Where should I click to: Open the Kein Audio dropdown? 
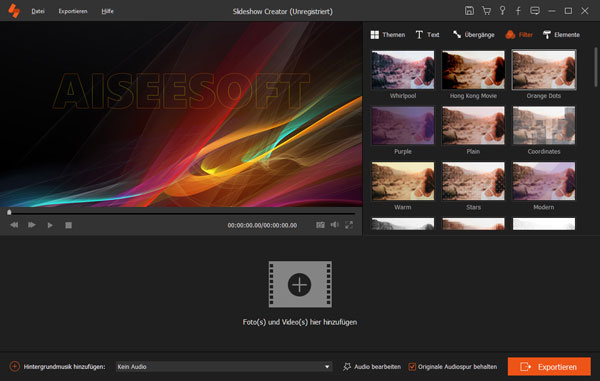(224, 366)
